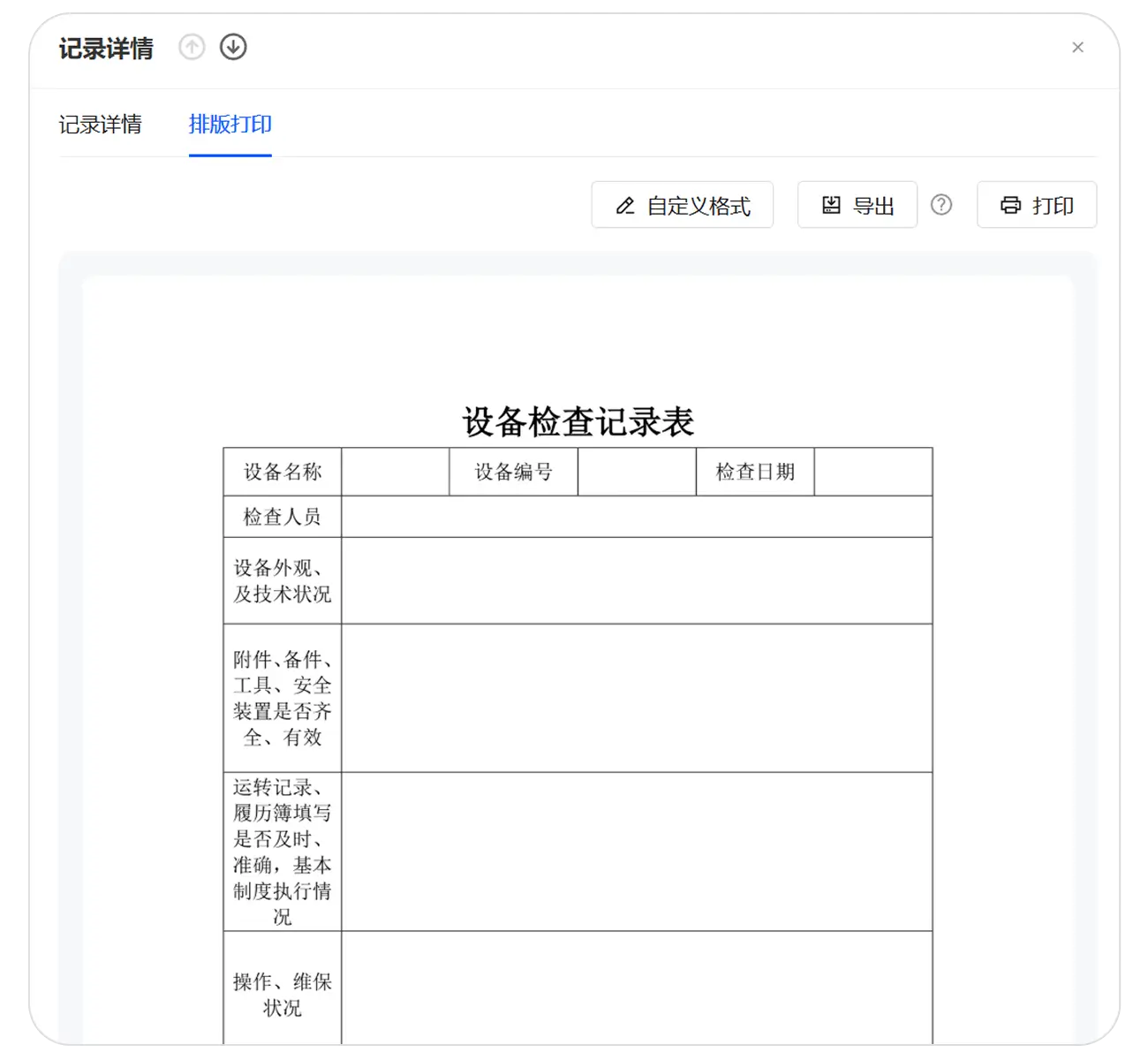The width and height of the screenshot is (1148, 1060).
Task: Switch to the 记录详情 tab
Action: (x=100, y=125)
